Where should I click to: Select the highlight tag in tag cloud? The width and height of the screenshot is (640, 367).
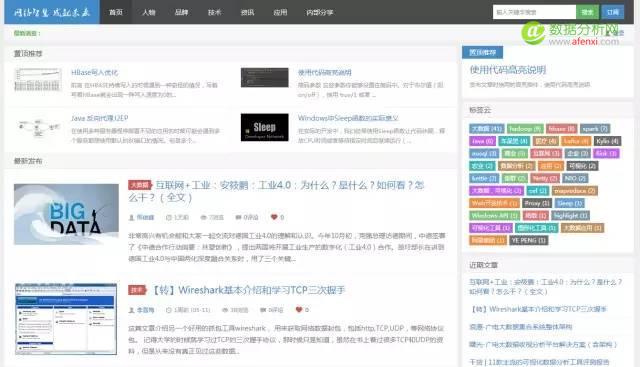[570, 216]
